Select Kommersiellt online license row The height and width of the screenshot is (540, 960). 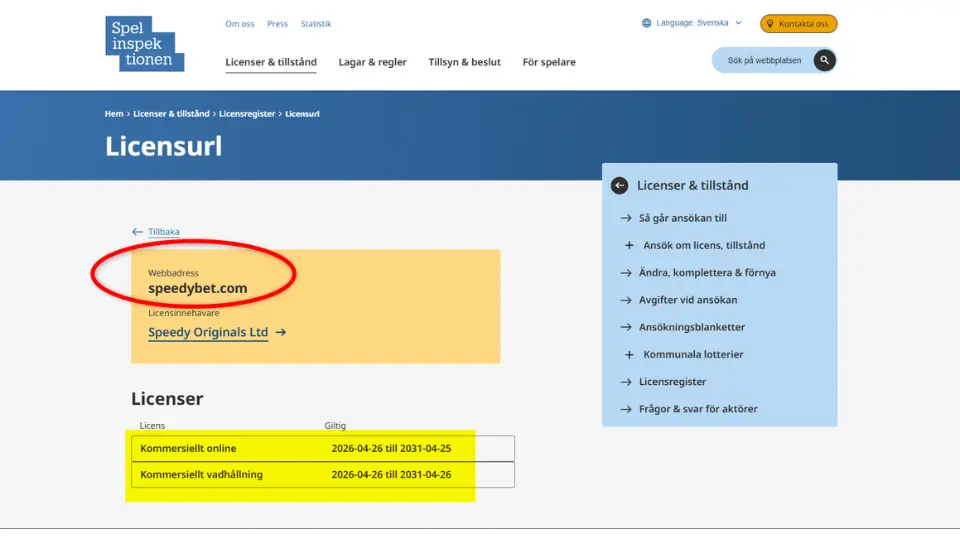coord(323,448)
